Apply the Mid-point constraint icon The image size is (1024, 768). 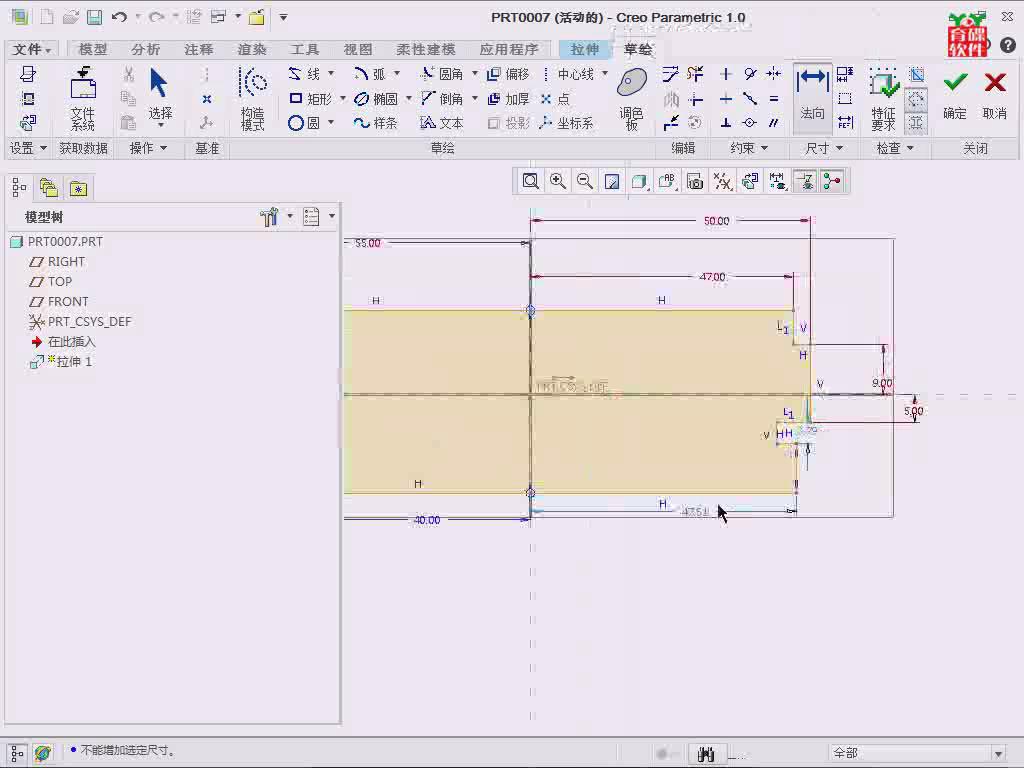(750, 99)
